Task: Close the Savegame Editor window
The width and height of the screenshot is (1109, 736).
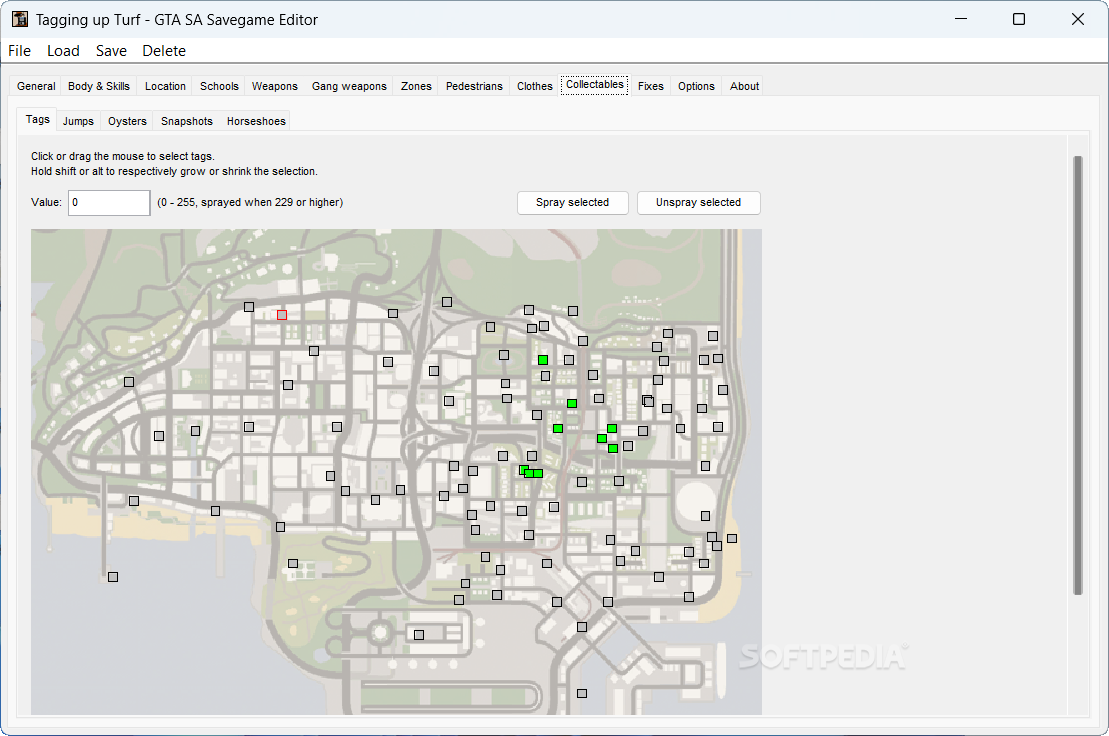Action: [1077, 19]
